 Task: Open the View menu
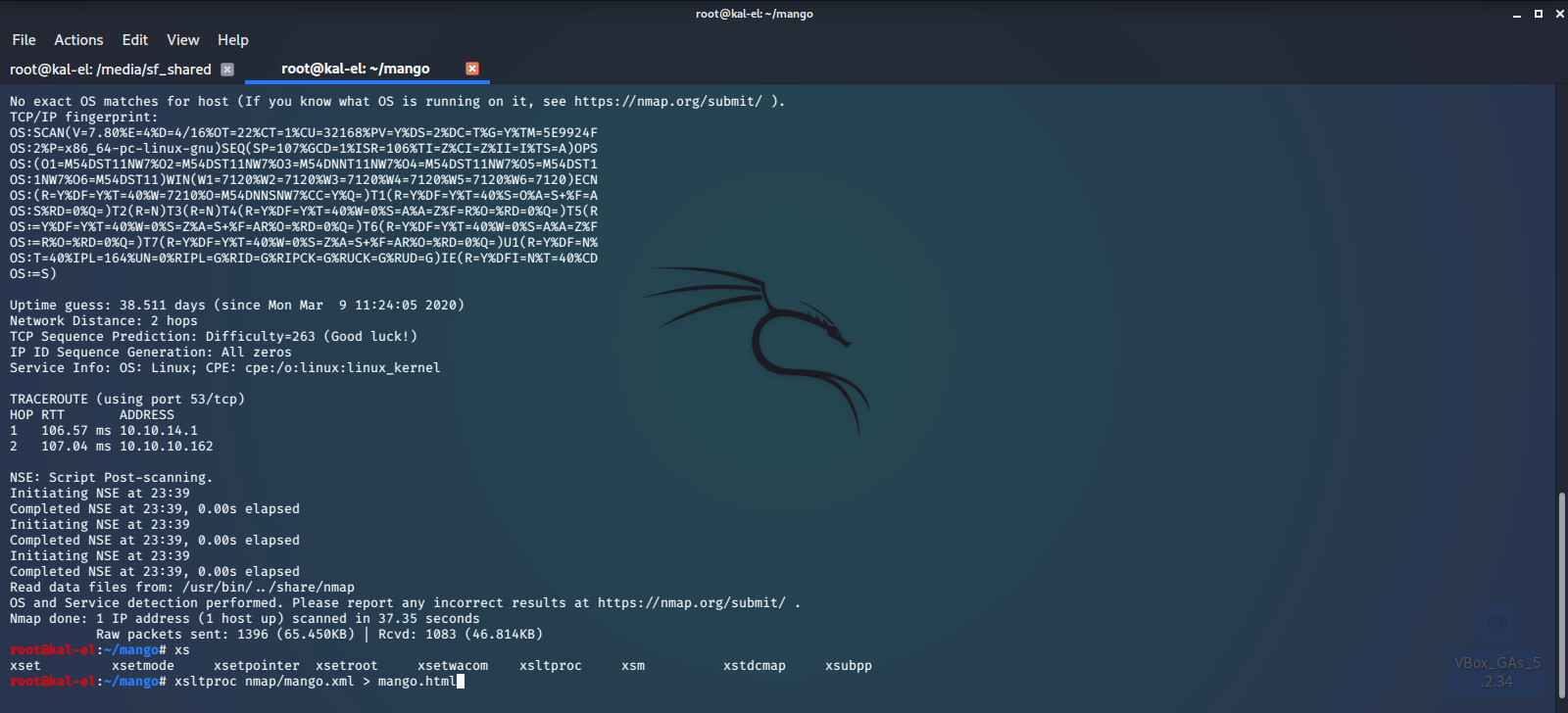(183, 40)
